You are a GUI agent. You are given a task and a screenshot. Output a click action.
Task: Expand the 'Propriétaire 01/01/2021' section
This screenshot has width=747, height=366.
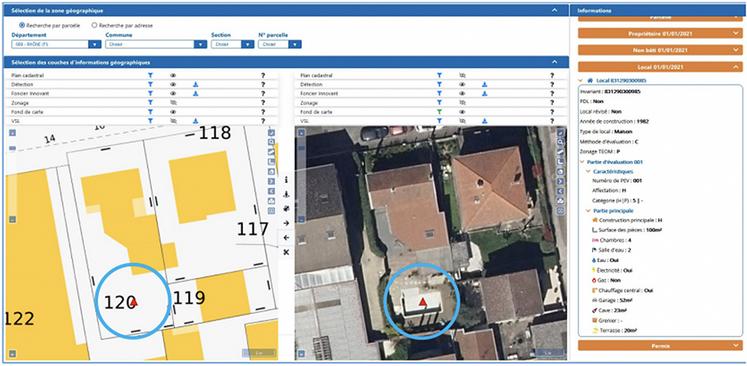click(660, 34)
